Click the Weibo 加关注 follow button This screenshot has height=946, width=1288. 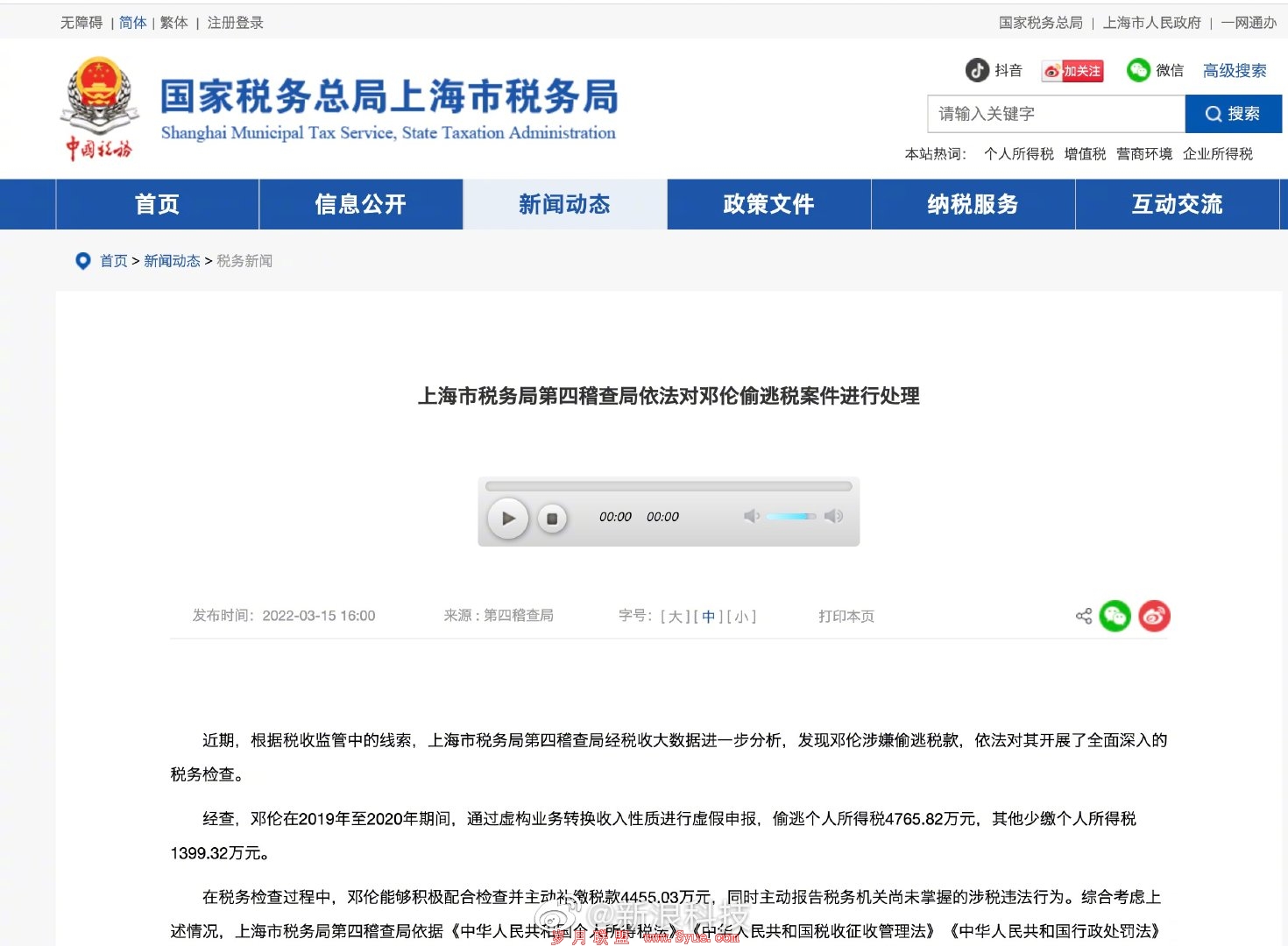1072,71
